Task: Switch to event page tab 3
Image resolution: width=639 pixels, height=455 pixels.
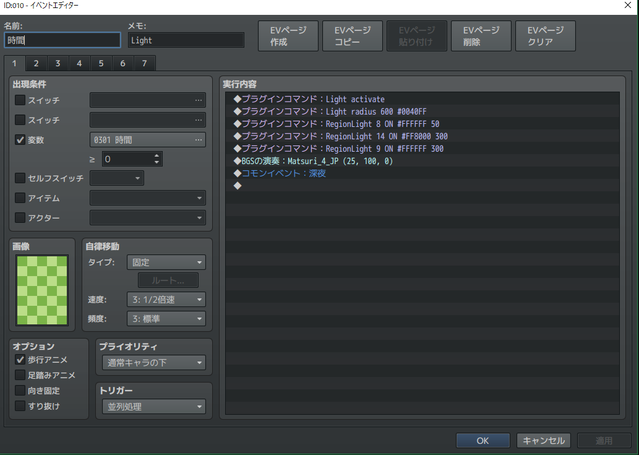Action: pyautogui.click(x=57, y=63)
